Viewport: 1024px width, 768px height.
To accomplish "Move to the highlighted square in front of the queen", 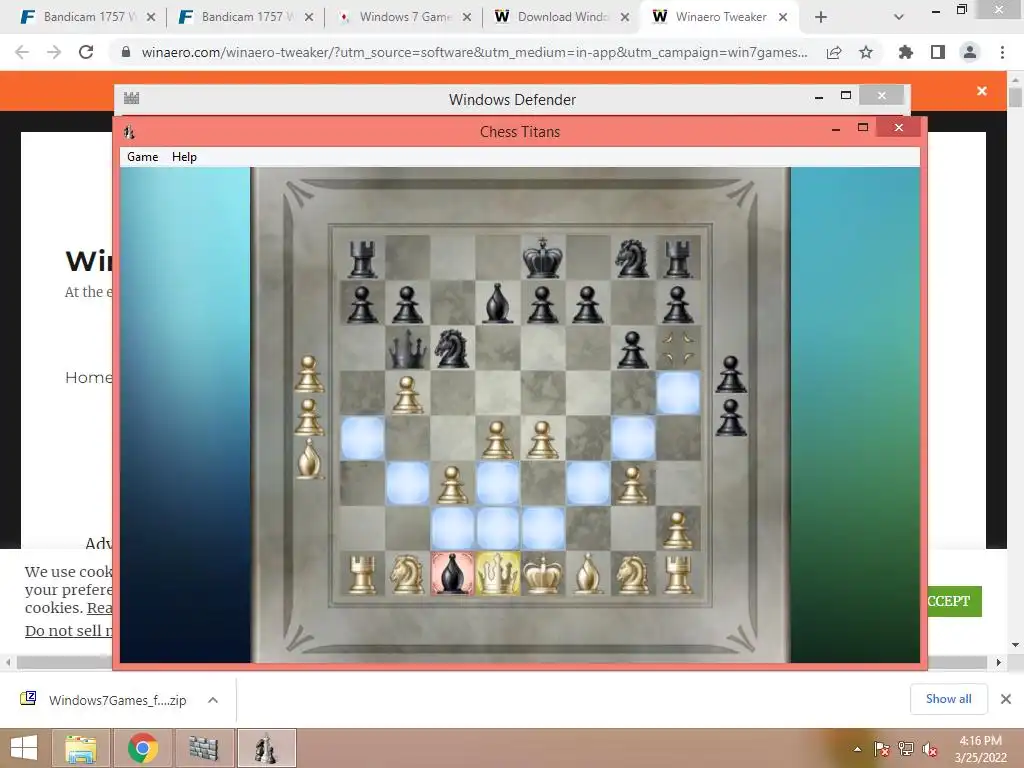I will [x=498, y=529].
